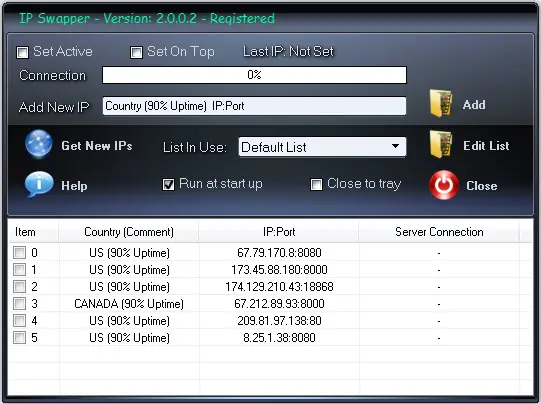
Task: Toggle the Set On Top checkbox
Action: click(136, 52)
